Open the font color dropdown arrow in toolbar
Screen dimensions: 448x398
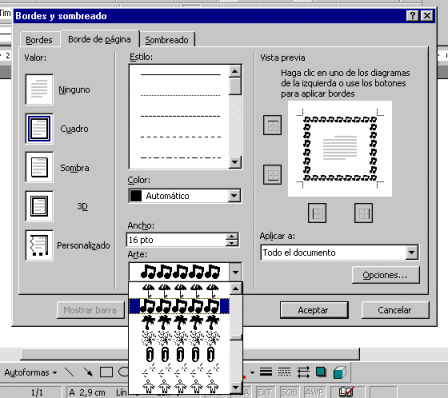click(x=252, y=372)
